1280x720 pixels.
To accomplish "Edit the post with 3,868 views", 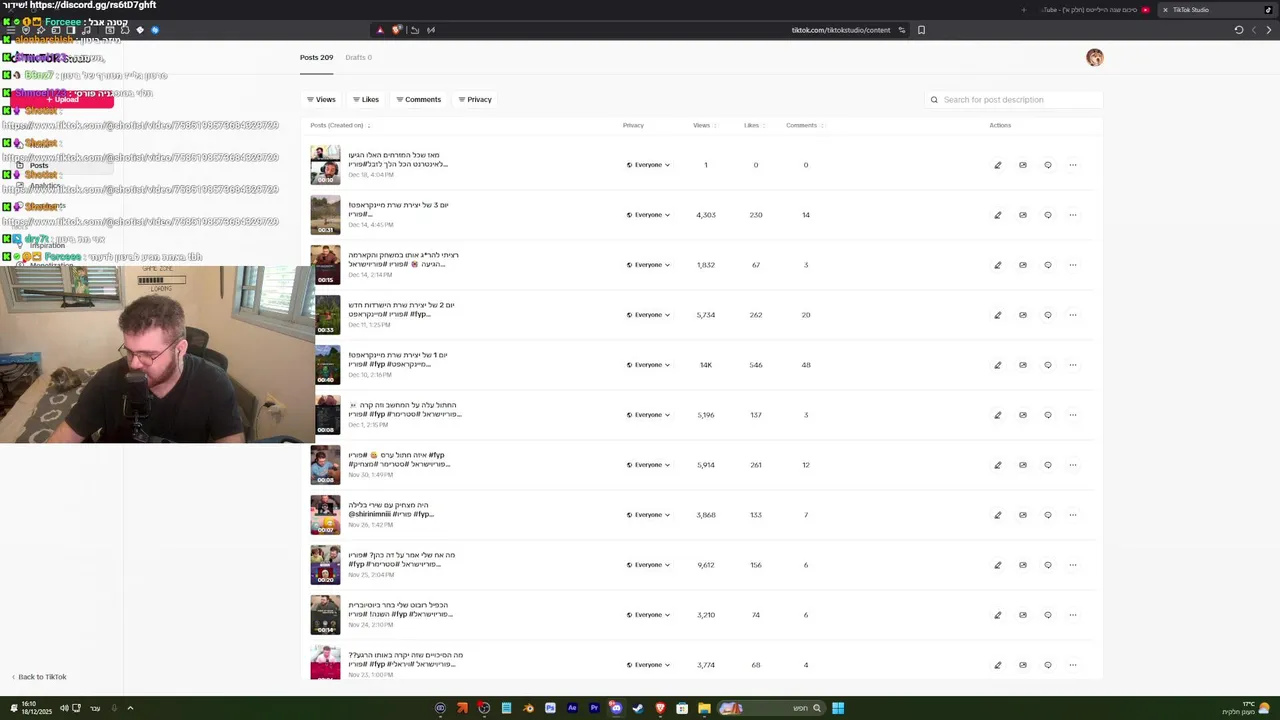I will [x=997, y=515].
